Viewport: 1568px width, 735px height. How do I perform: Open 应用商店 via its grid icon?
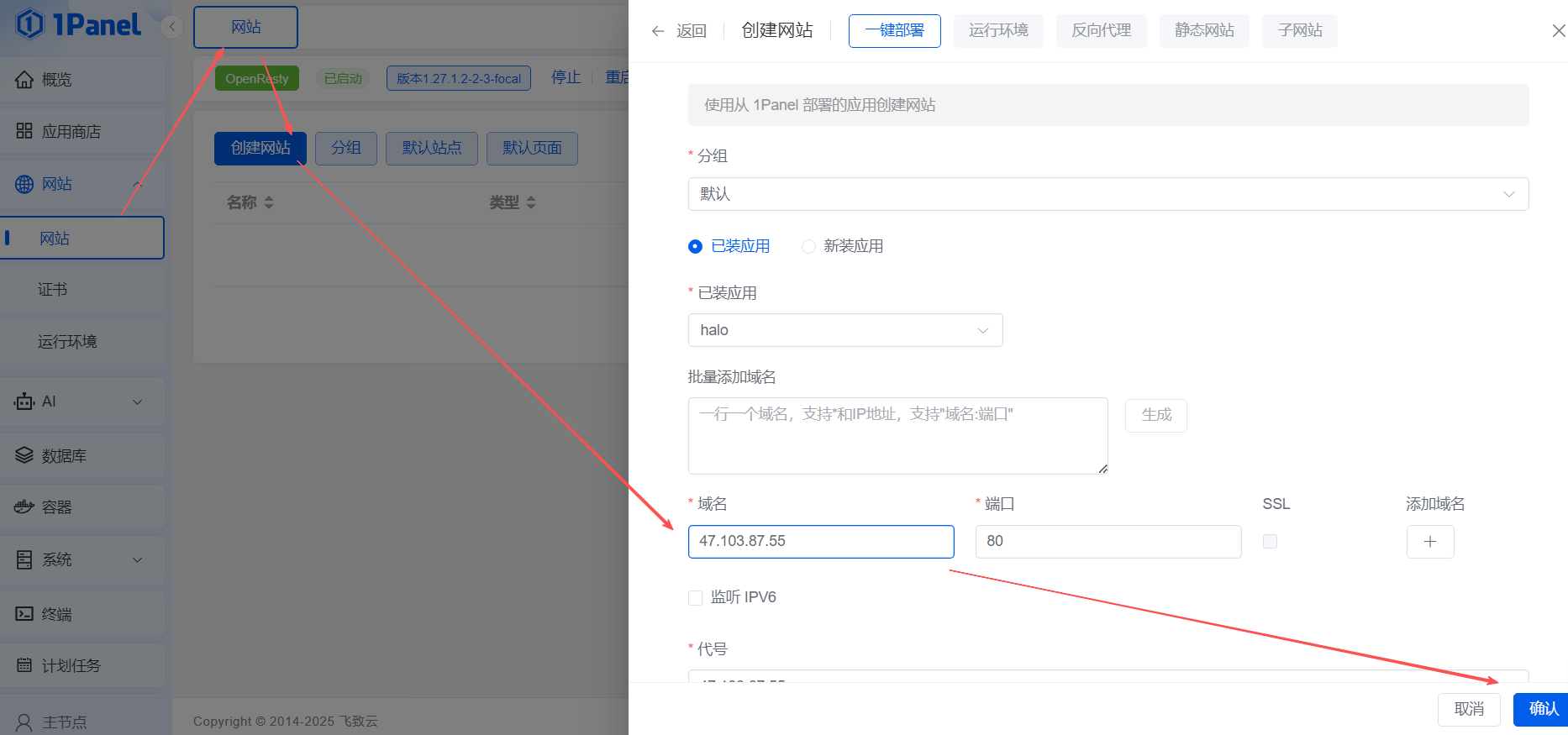[x=24, y=131]
